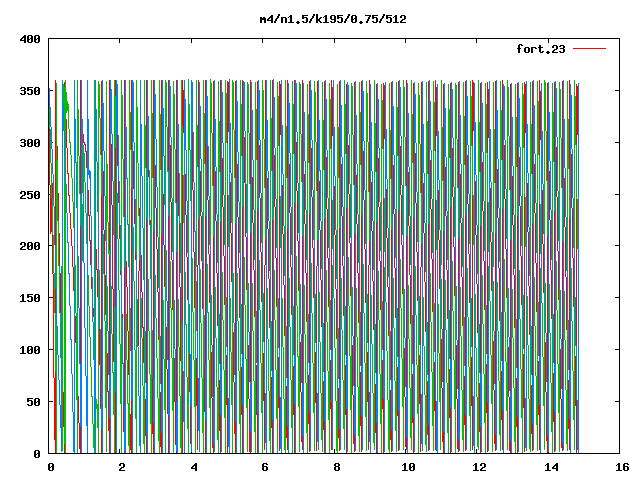Viewport: 640px width, 480px height.
Task: Click y-axis label 0
Action: click(37, 453)
